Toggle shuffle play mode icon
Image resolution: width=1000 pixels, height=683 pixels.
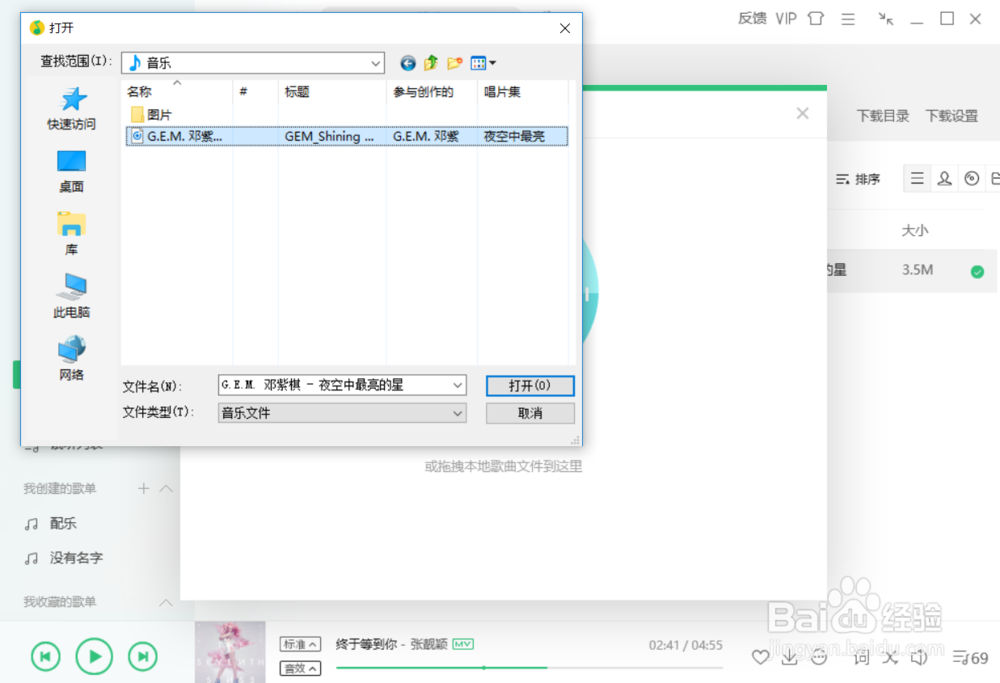click(889, 657)
